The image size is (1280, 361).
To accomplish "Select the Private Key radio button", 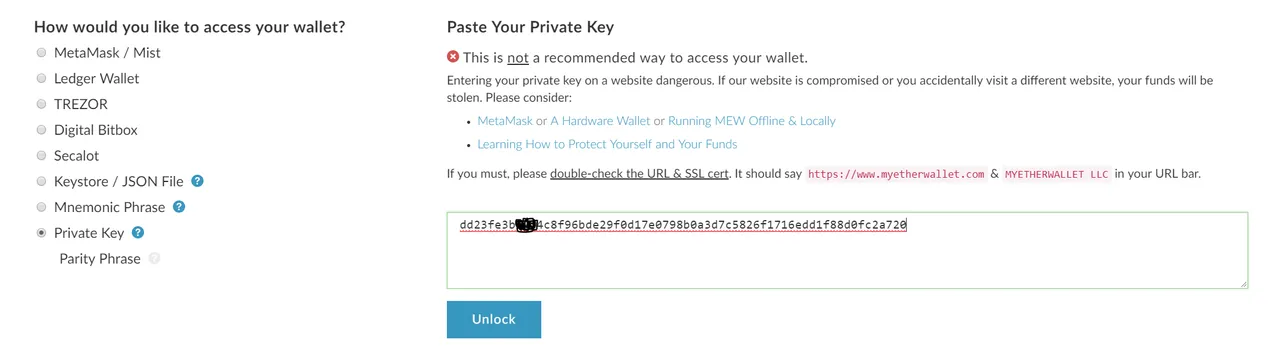I will [41, 233].
